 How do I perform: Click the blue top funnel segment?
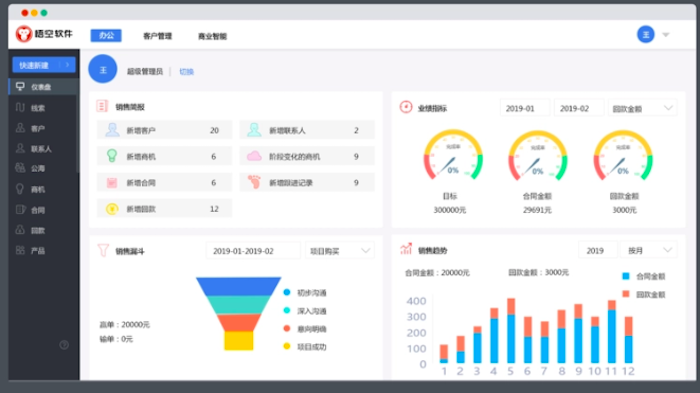(238, 286)
